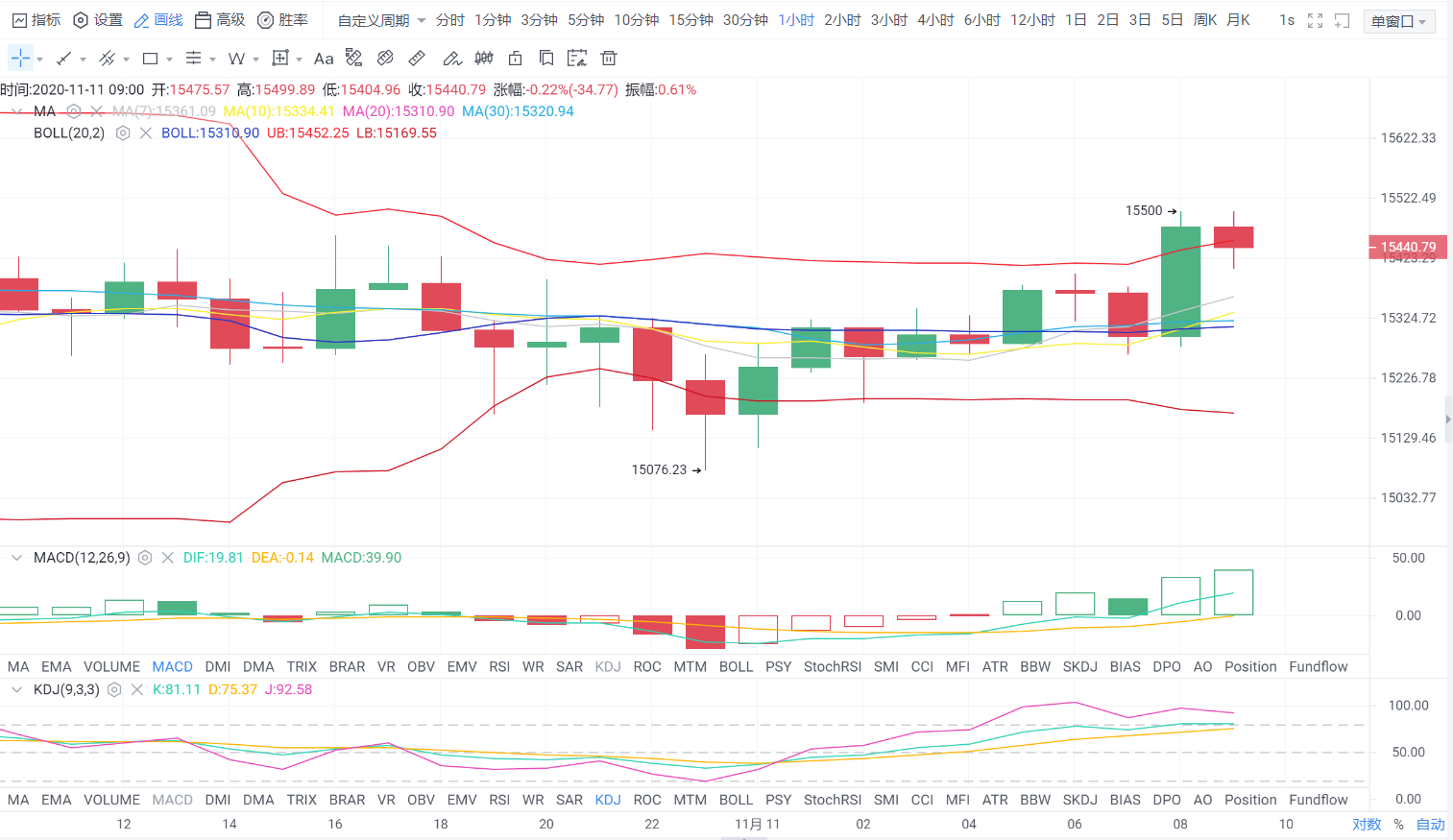Click the fullscreen expand icon

point(1316,20)
